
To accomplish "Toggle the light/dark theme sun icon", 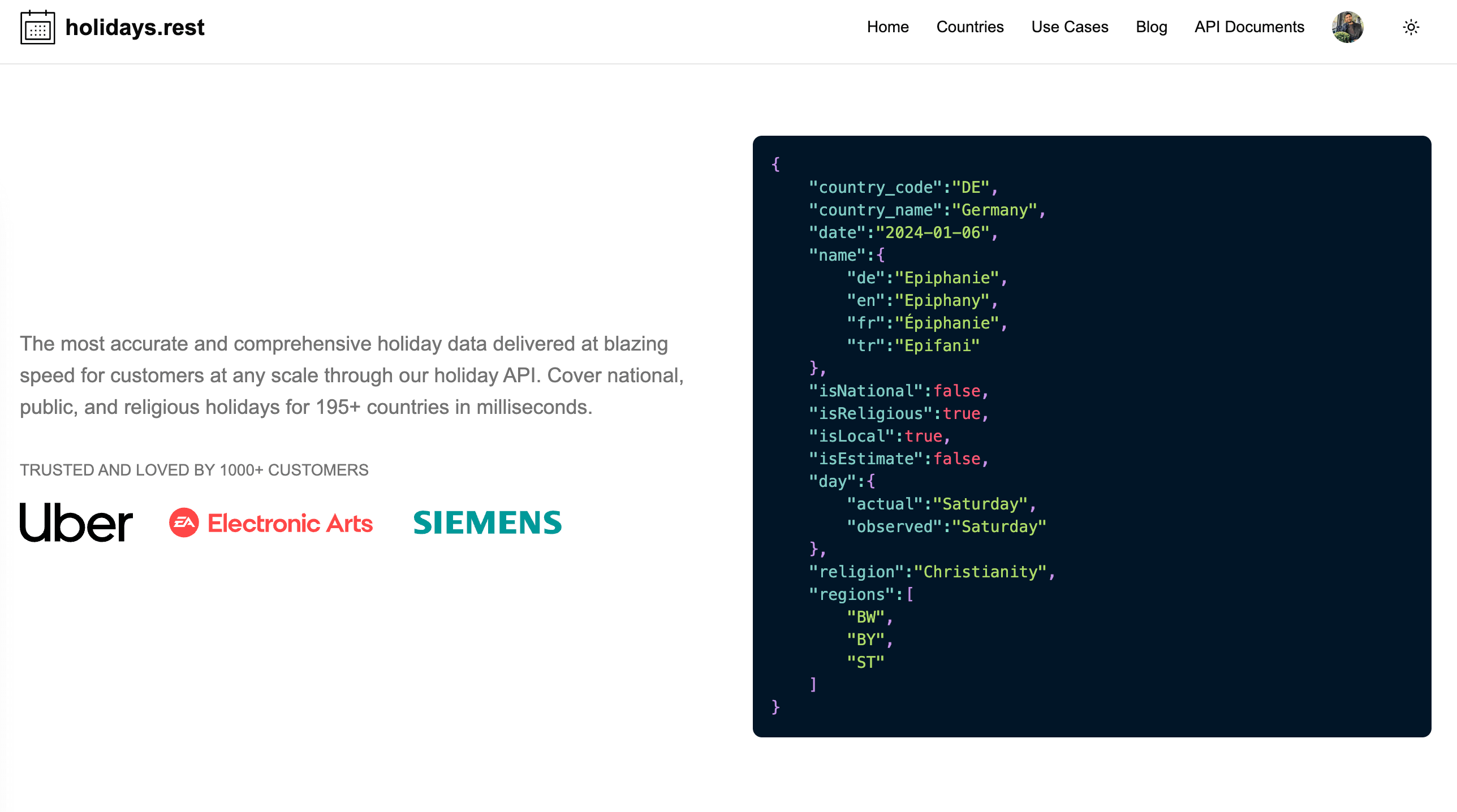I will (1411, 27).
